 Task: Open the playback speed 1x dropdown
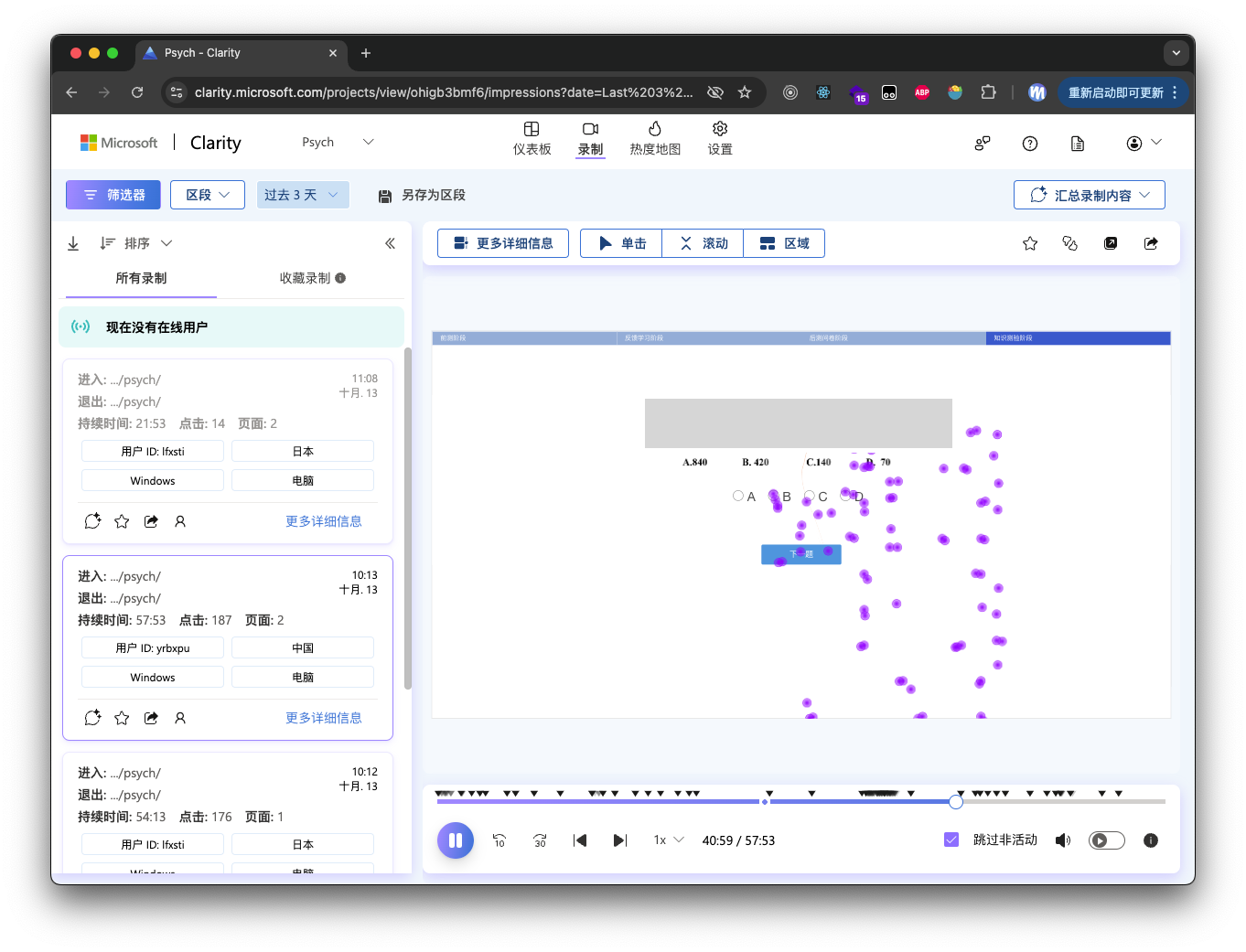pos(669,840)
